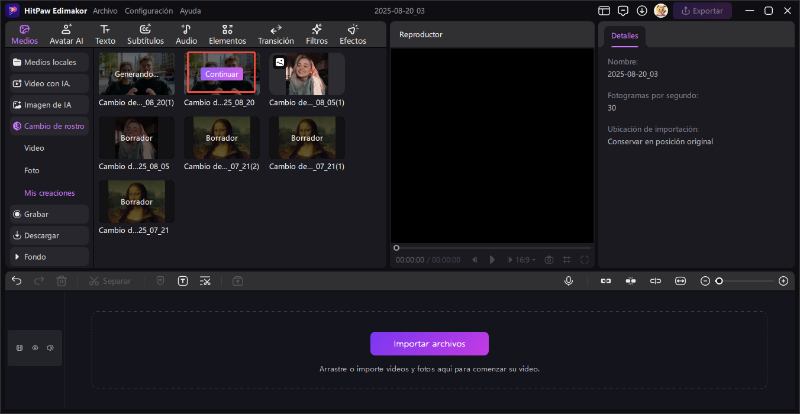The height and width of the screenshot is (414, 800).
Task: Take a snapshot with the camera icon
Action: 549,260
